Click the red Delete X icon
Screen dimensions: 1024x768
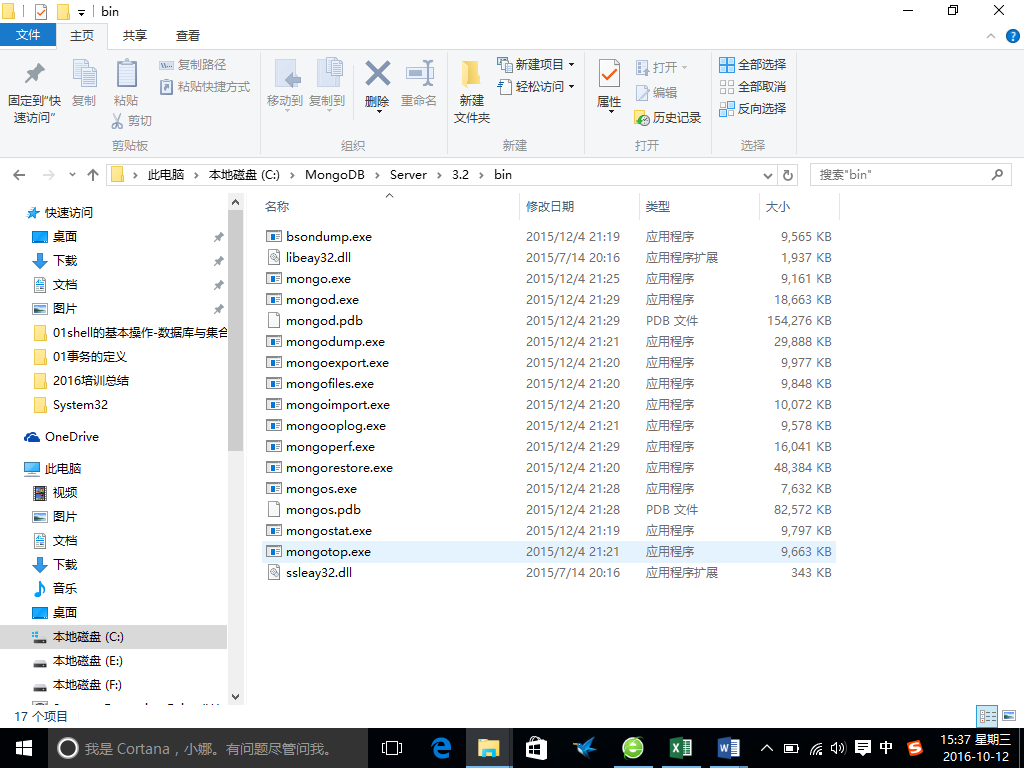click(x=377, y=73)
